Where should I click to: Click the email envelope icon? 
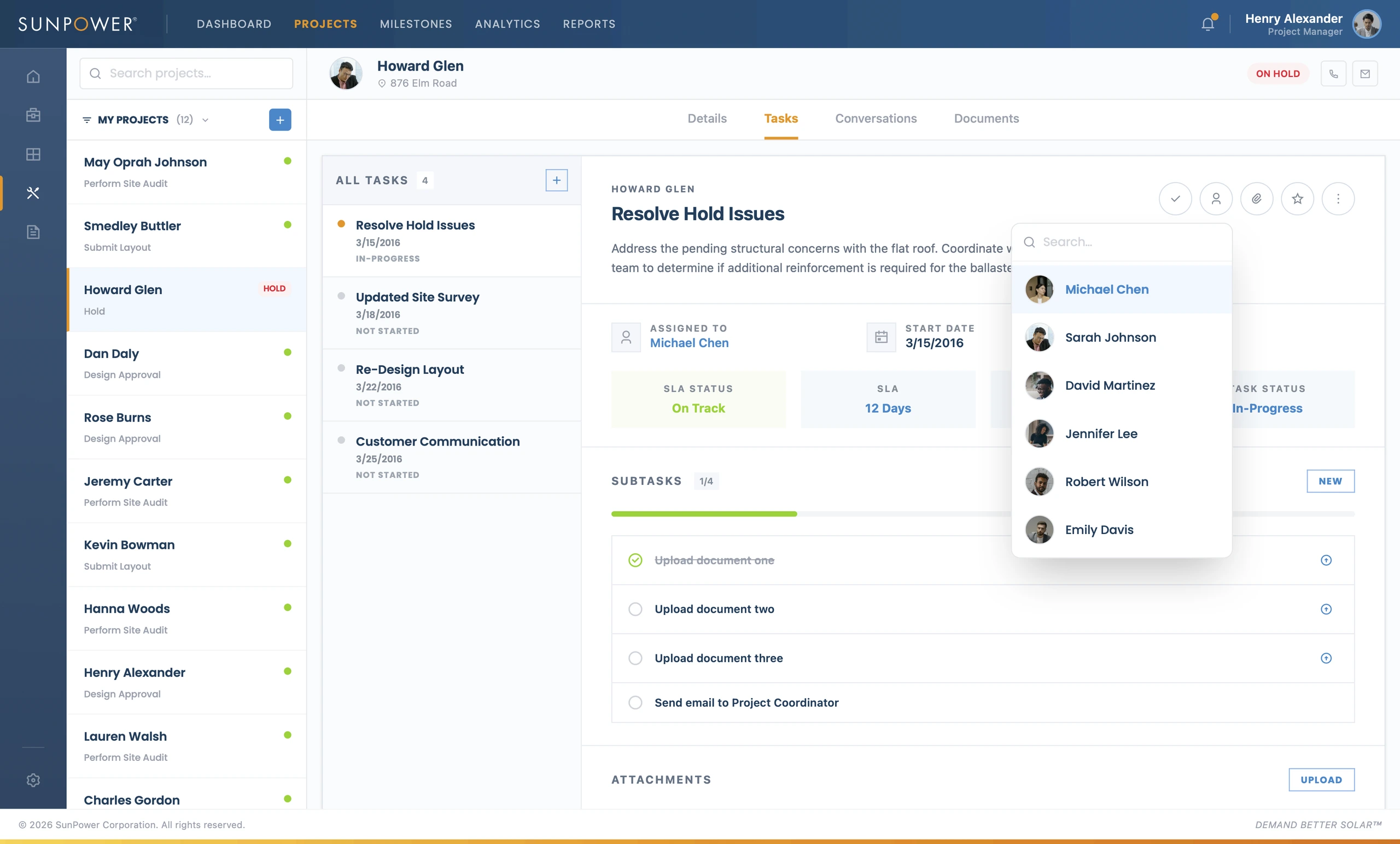pyautogui.click(x=1365, y=74)
